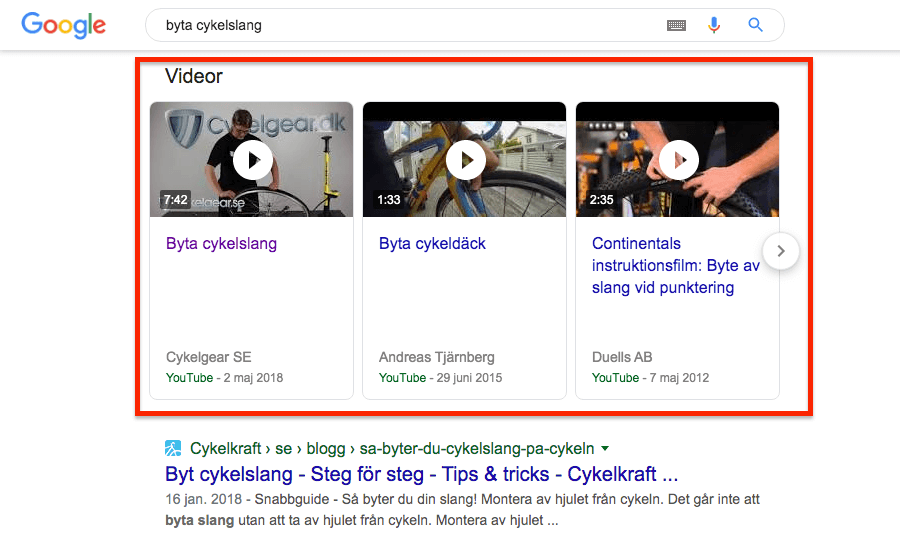Play the 7:42 Cykelgear video
Viewport: 900px width, 550px height.
(x=253, y=160)
